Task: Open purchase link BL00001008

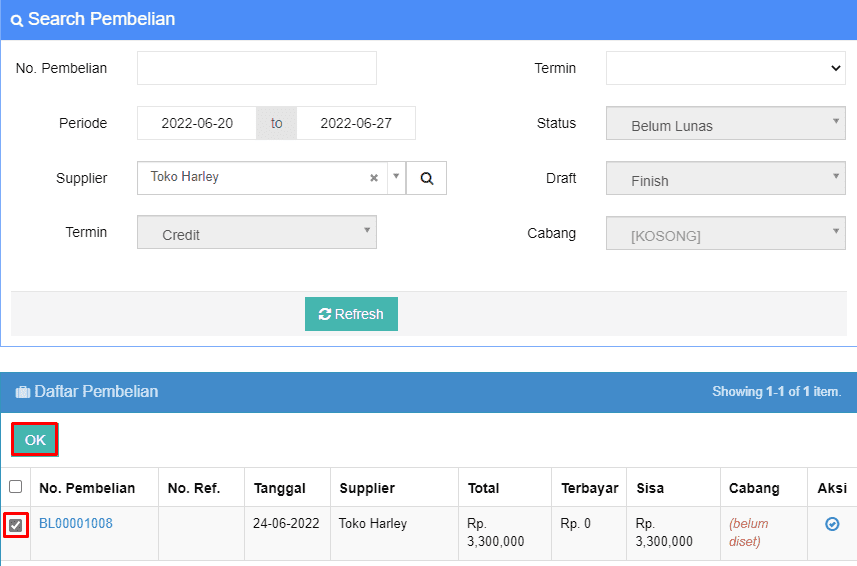Action: pos(76,523)
